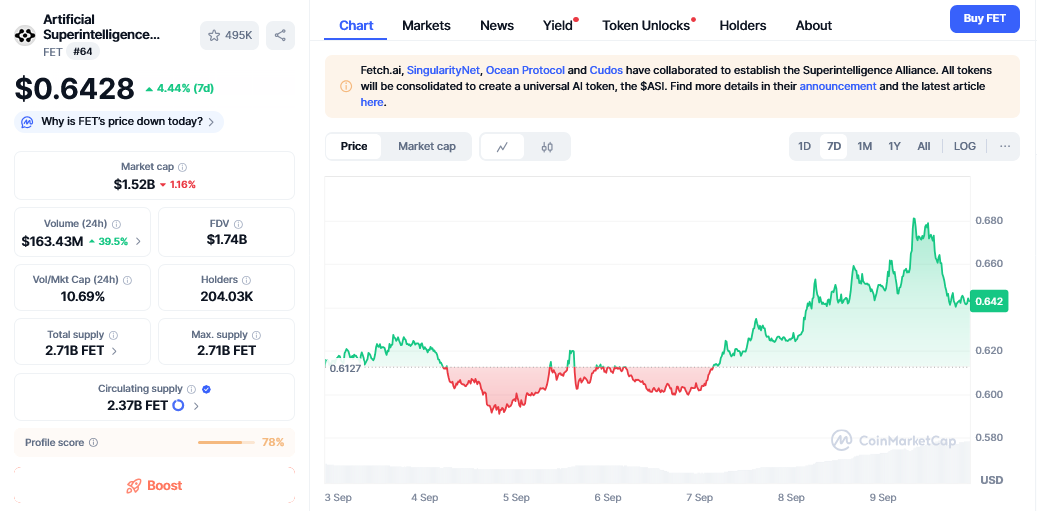Click the 4.44% (7d) change indicator

click(179, 89)
